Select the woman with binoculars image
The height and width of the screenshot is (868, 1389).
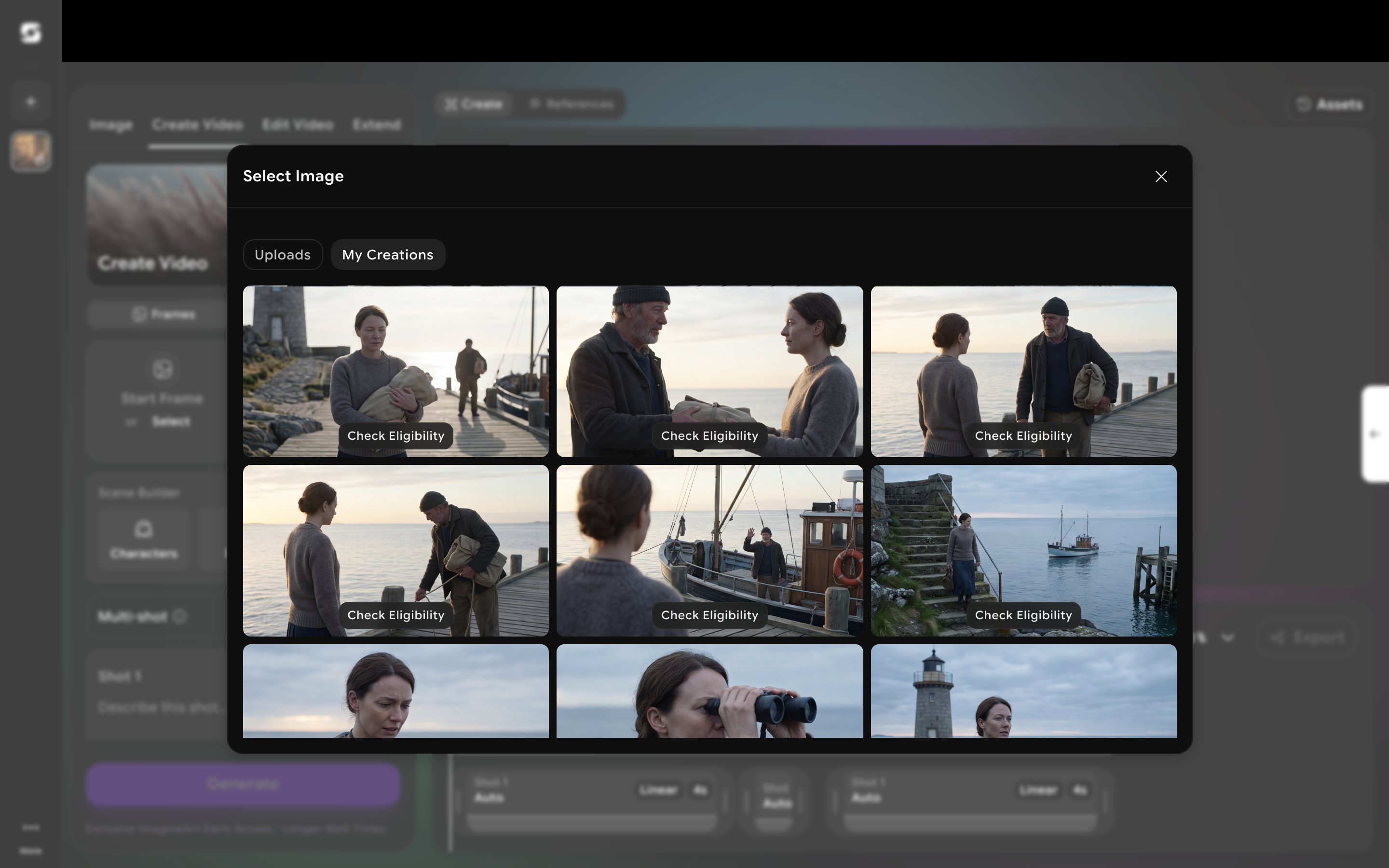point(709,691)
